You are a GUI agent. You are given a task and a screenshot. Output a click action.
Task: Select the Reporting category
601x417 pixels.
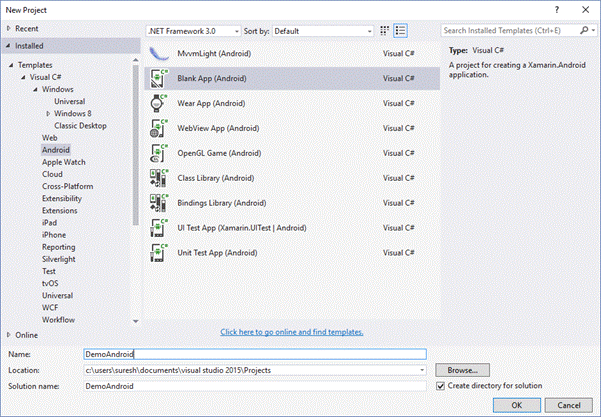pos(59,247)
